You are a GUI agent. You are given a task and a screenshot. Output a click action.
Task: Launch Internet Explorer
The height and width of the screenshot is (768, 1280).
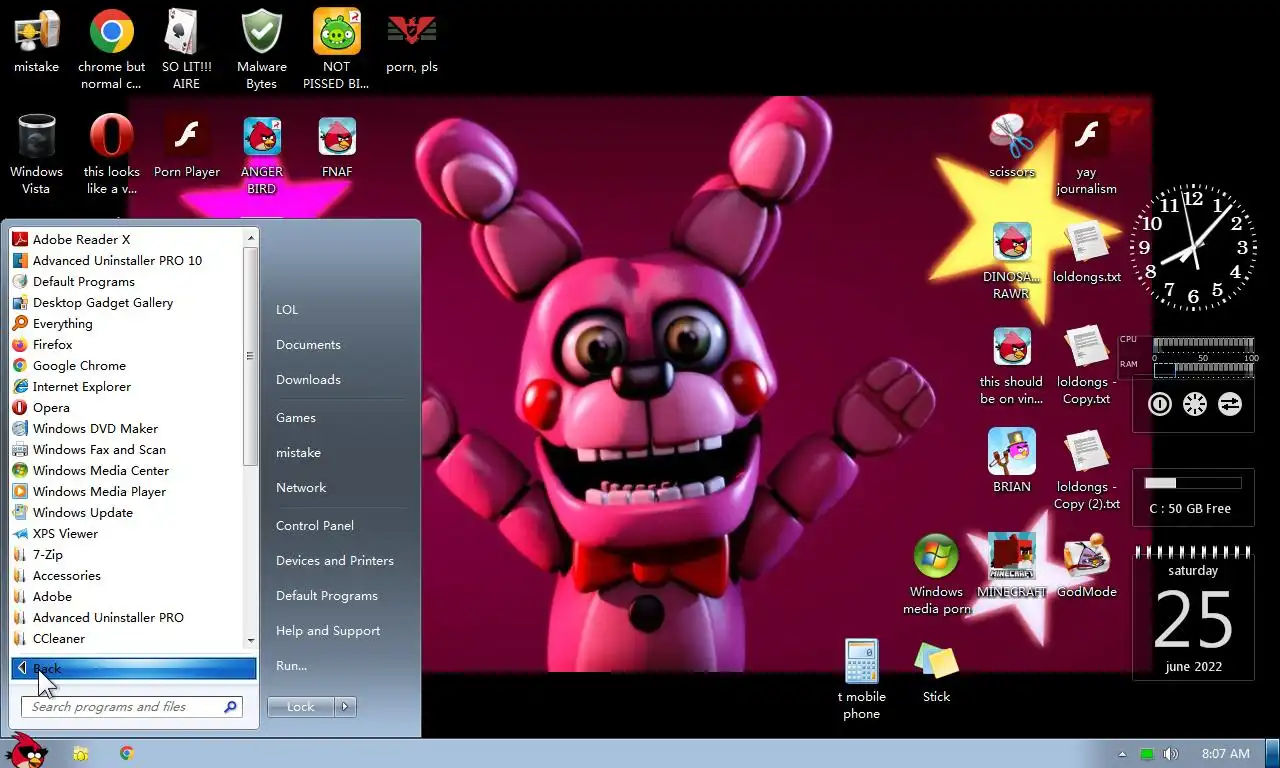pos(127,386)
